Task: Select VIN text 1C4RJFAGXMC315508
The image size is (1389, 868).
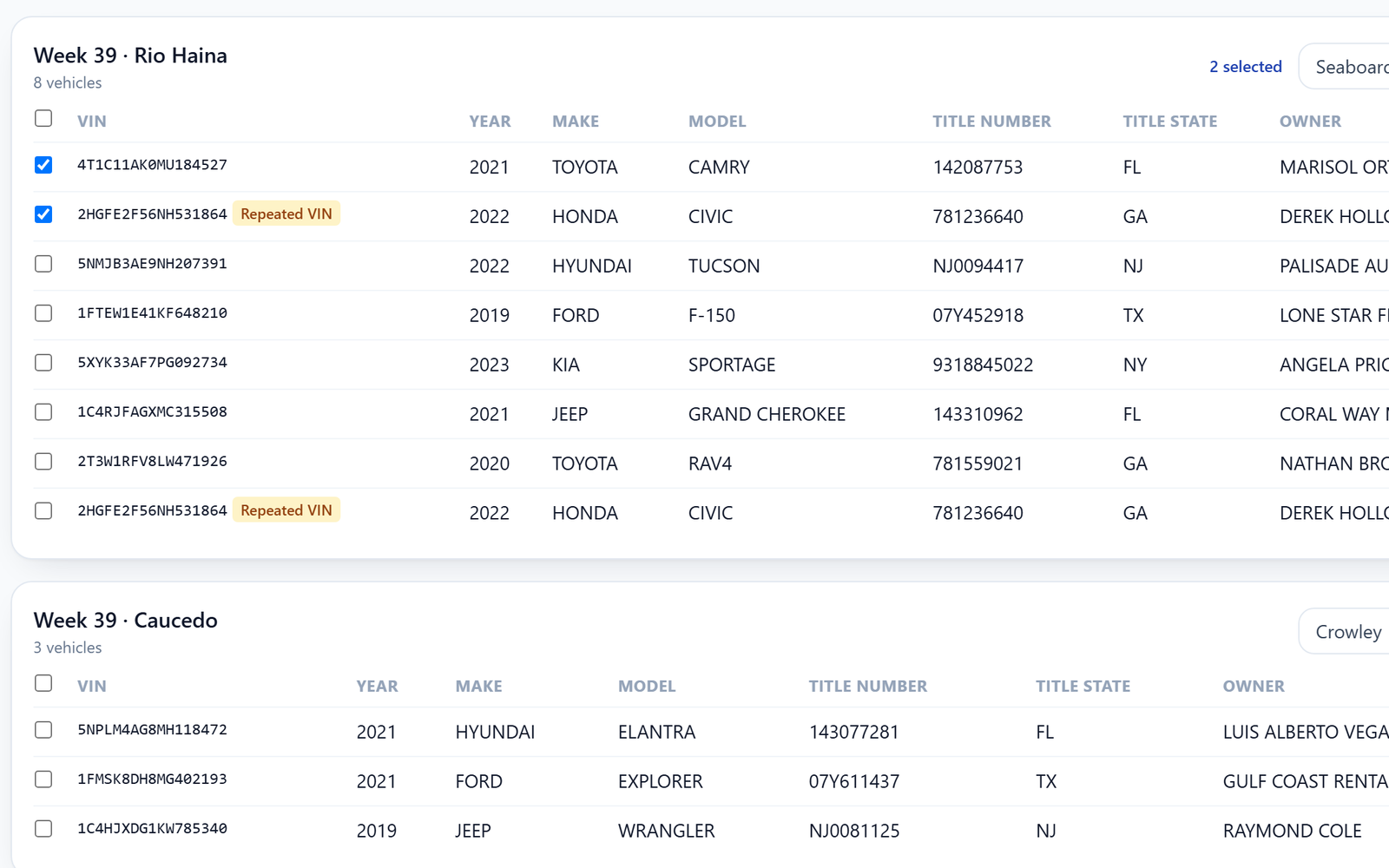Action: coord(152,412)
